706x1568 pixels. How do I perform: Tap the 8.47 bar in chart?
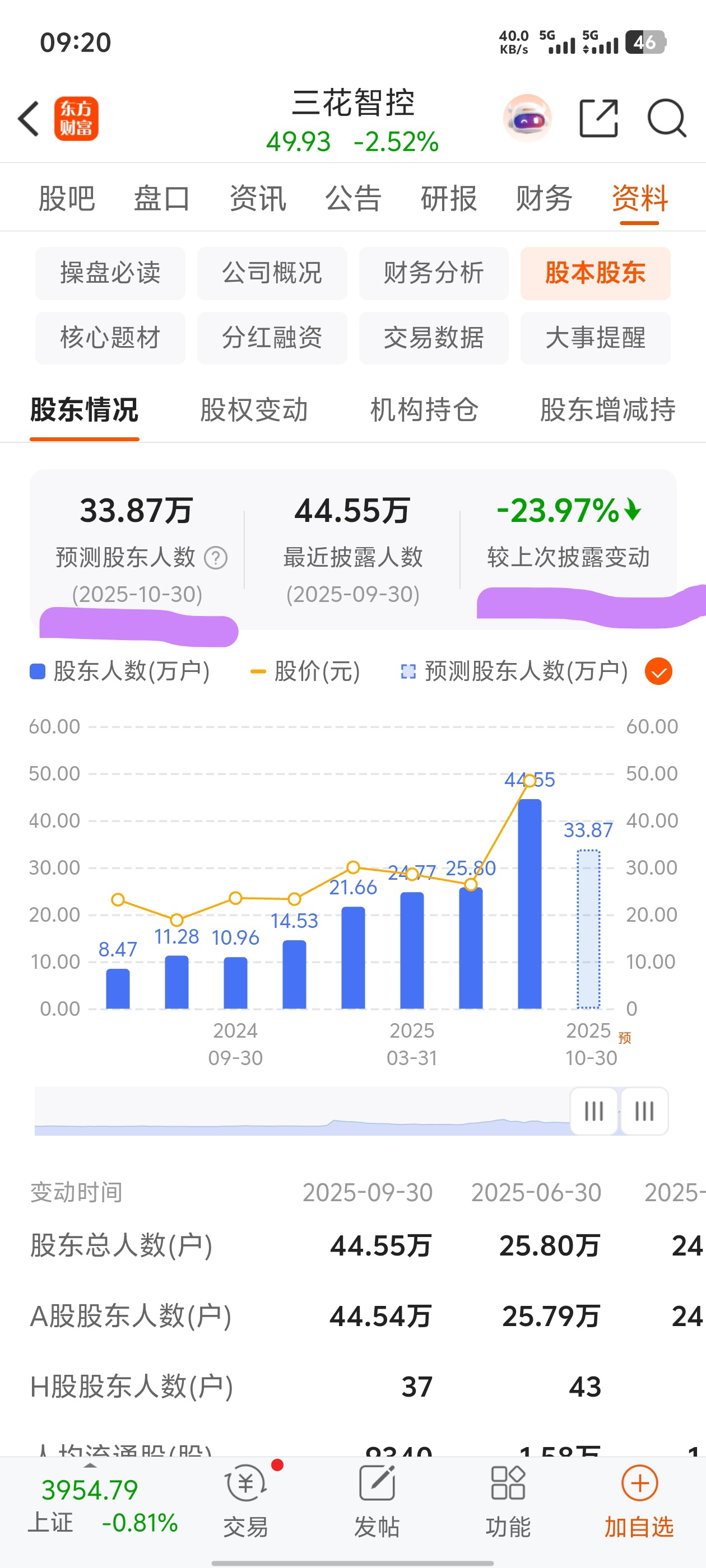(118, 988)
